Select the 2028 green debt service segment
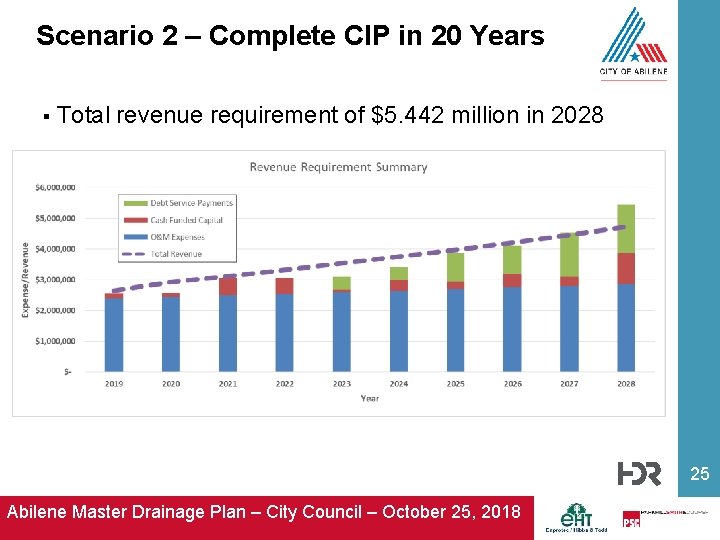 click(x=626, y=229)
